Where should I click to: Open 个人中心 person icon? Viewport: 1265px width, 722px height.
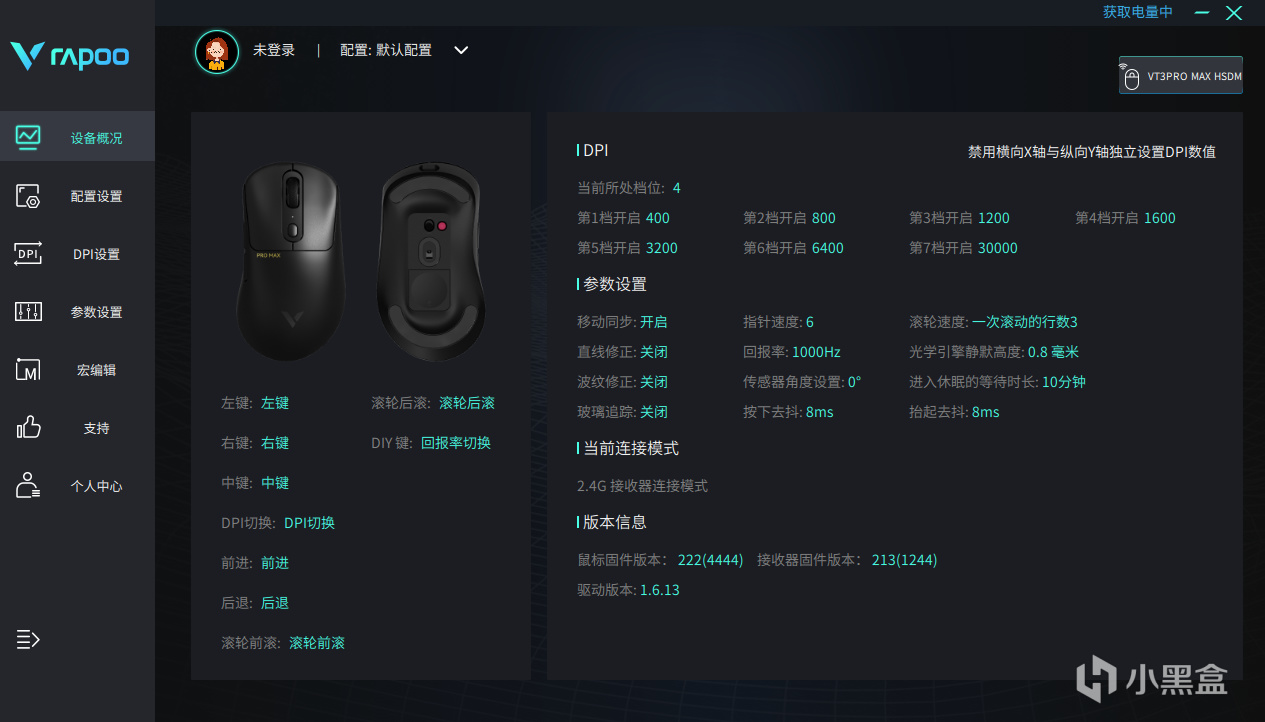(28, 486)
